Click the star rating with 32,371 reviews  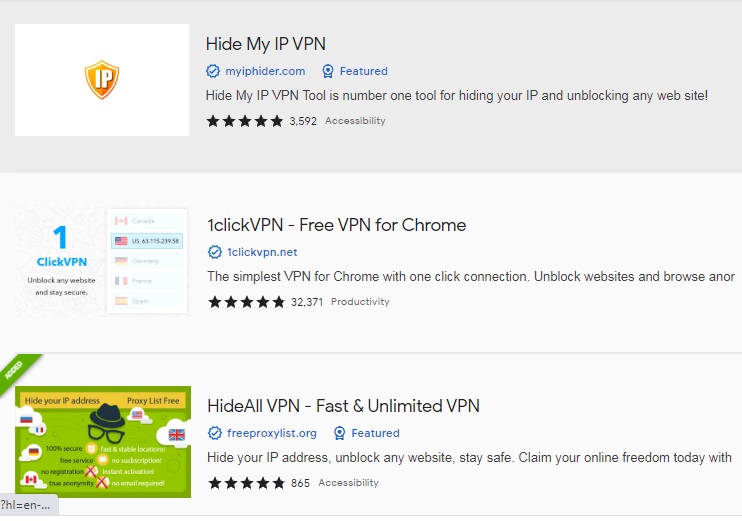click(247, 302)
